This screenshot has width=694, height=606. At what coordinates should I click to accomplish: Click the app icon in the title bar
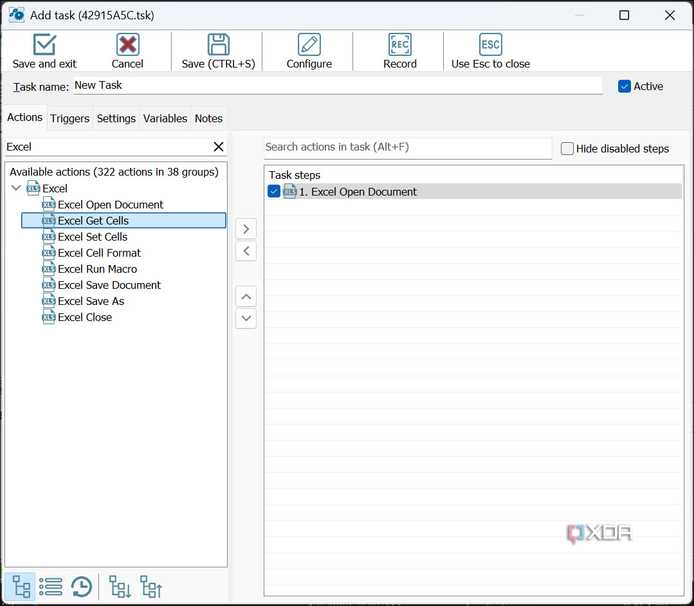17,15
